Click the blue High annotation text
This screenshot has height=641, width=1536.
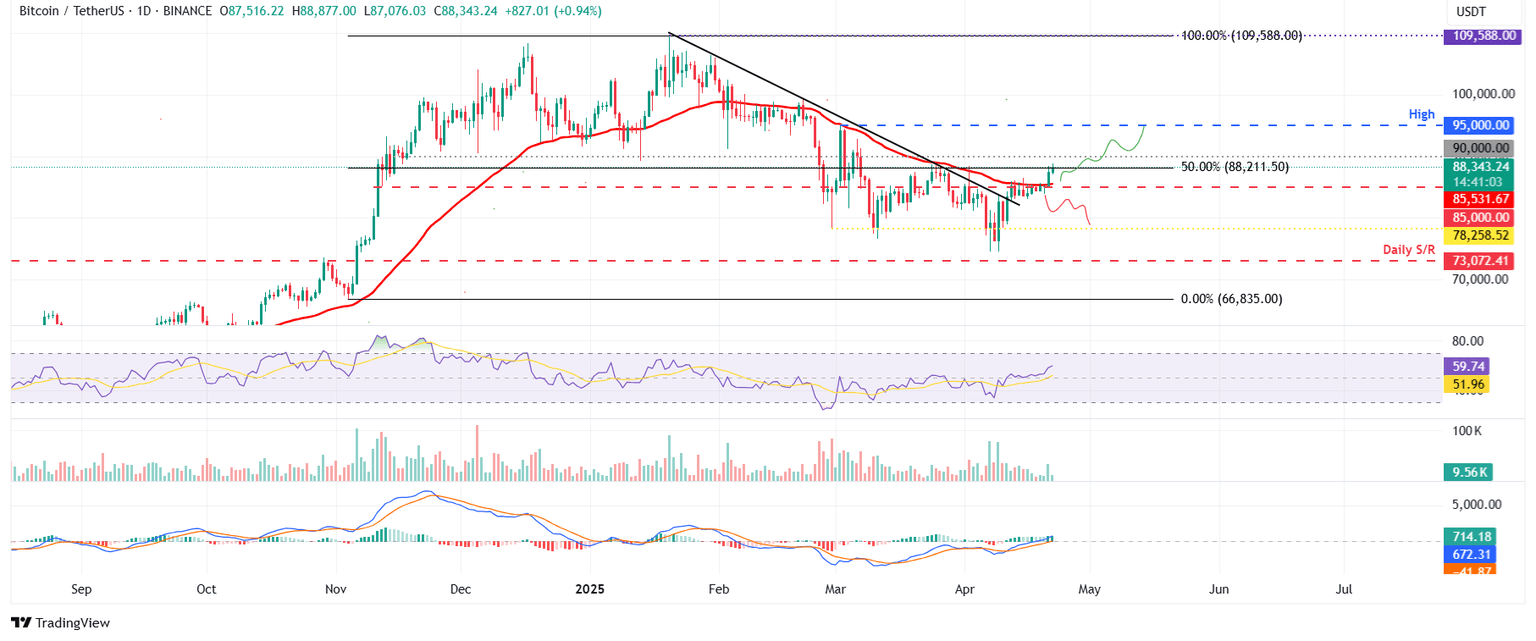coord(1421,114)
